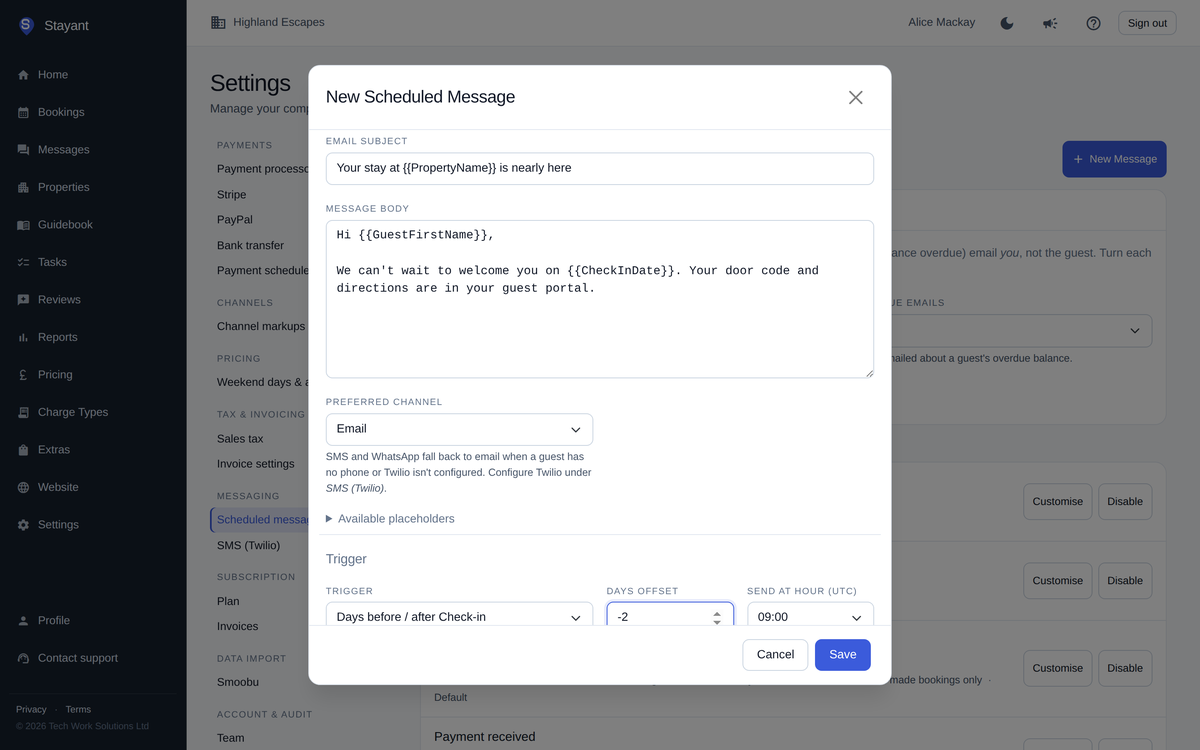This screenshot has height=750, width=1200.
Task: Select Bank transfer in settings menu
Action: coord(250,246)
